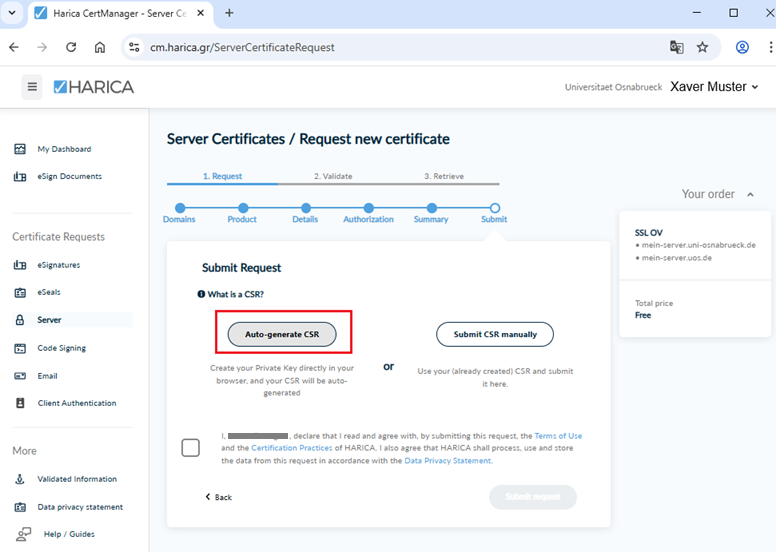Click the Submit CSR manually button
Image resolution: width=776 pixels, height=552 pixels.
tap(495, 335)
